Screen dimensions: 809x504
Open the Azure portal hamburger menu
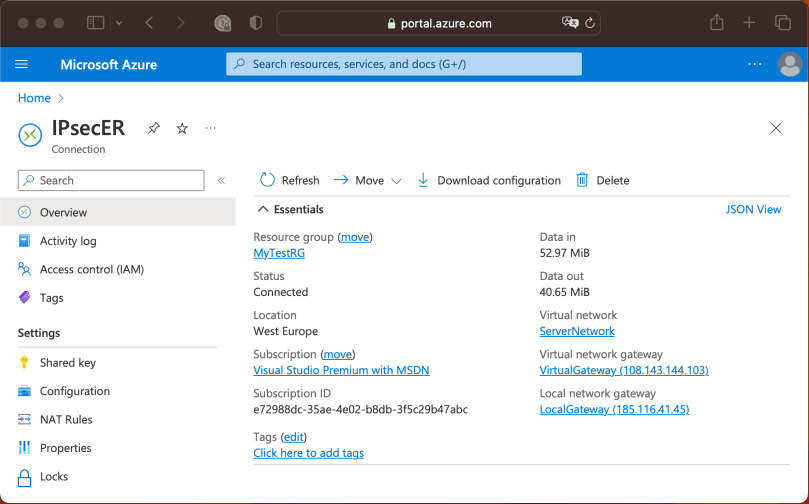click(21, 64)
